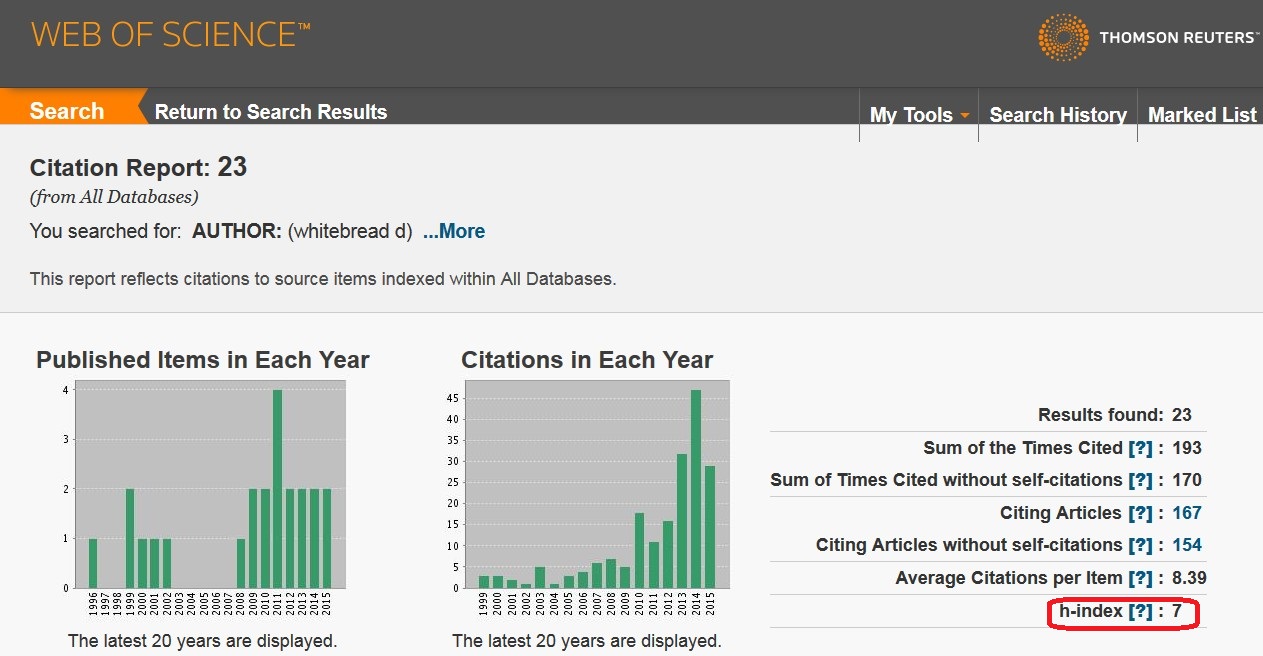
Task: Select the Results found value 23
Action: click(x=1182, y=415)
